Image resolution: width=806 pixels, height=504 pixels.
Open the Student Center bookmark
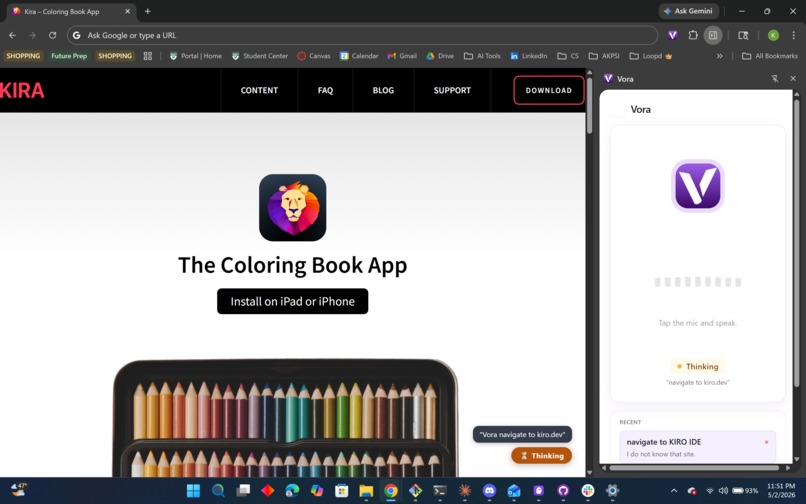[x=260, y=56]
